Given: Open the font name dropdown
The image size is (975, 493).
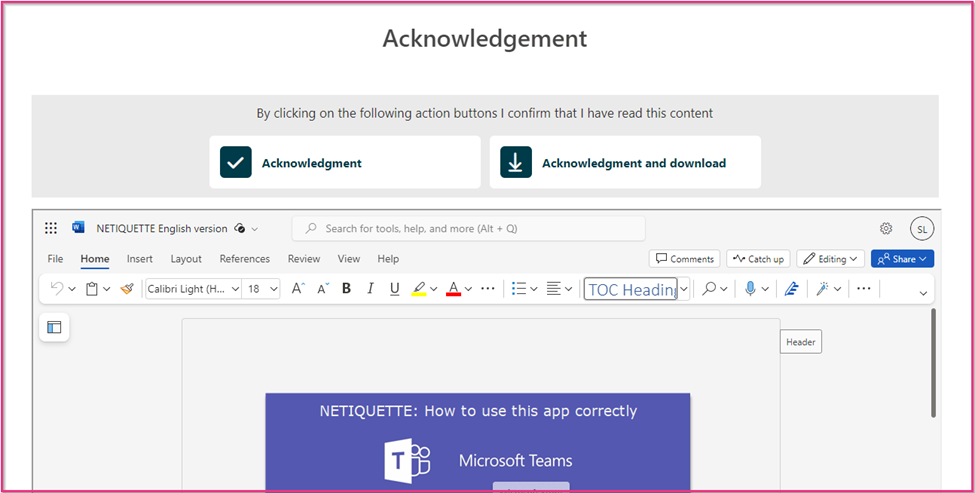Looking at the screenshot, I should (x=193, y=289).
